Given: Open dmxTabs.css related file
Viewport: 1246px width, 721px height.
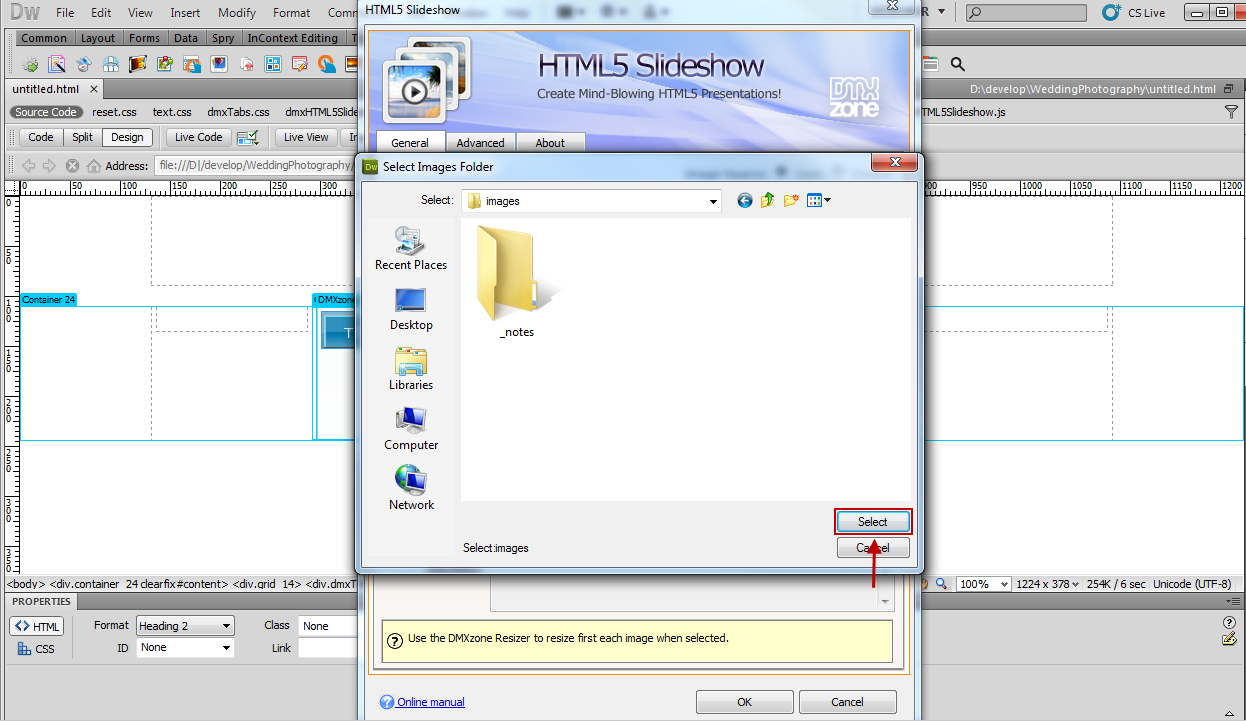Looking at the screenshot, I should coord(238,113).
